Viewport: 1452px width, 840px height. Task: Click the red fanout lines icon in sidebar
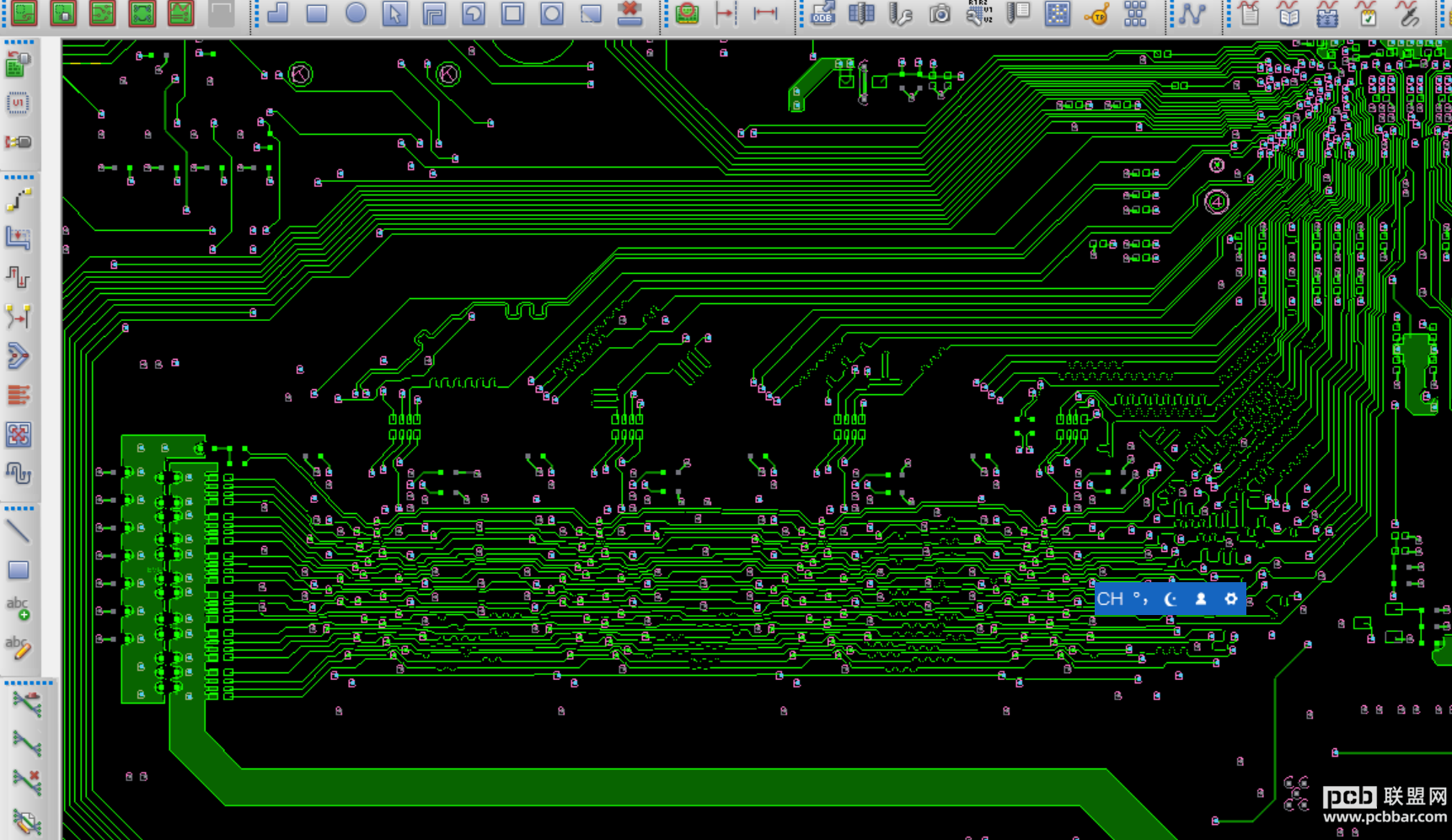click(x=19, y=395)
